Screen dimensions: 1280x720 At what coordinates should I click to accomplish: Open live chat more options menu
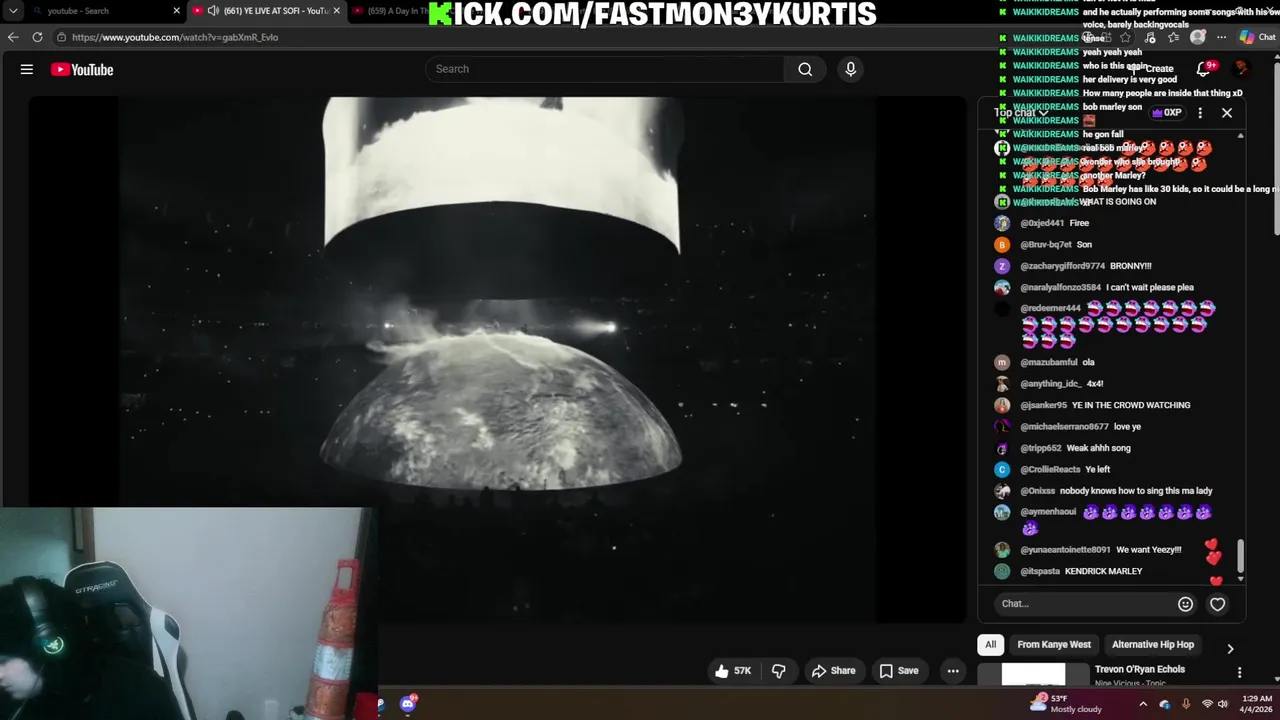point(1200,113)
